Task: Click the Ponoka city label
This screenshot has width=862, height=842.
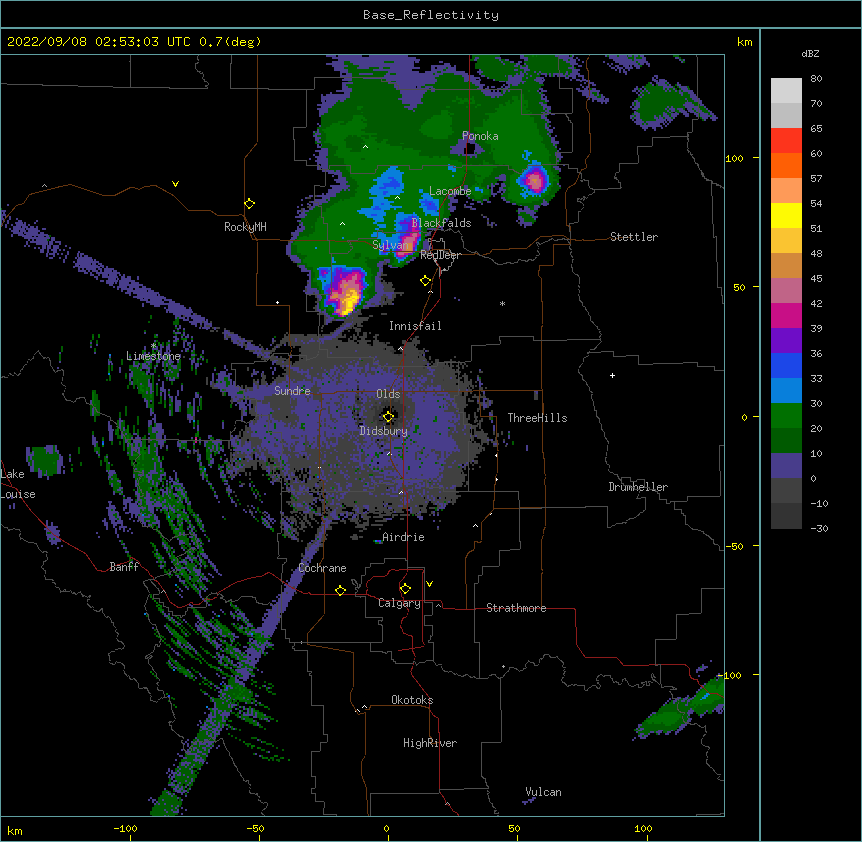Action: tap(480, 136)
